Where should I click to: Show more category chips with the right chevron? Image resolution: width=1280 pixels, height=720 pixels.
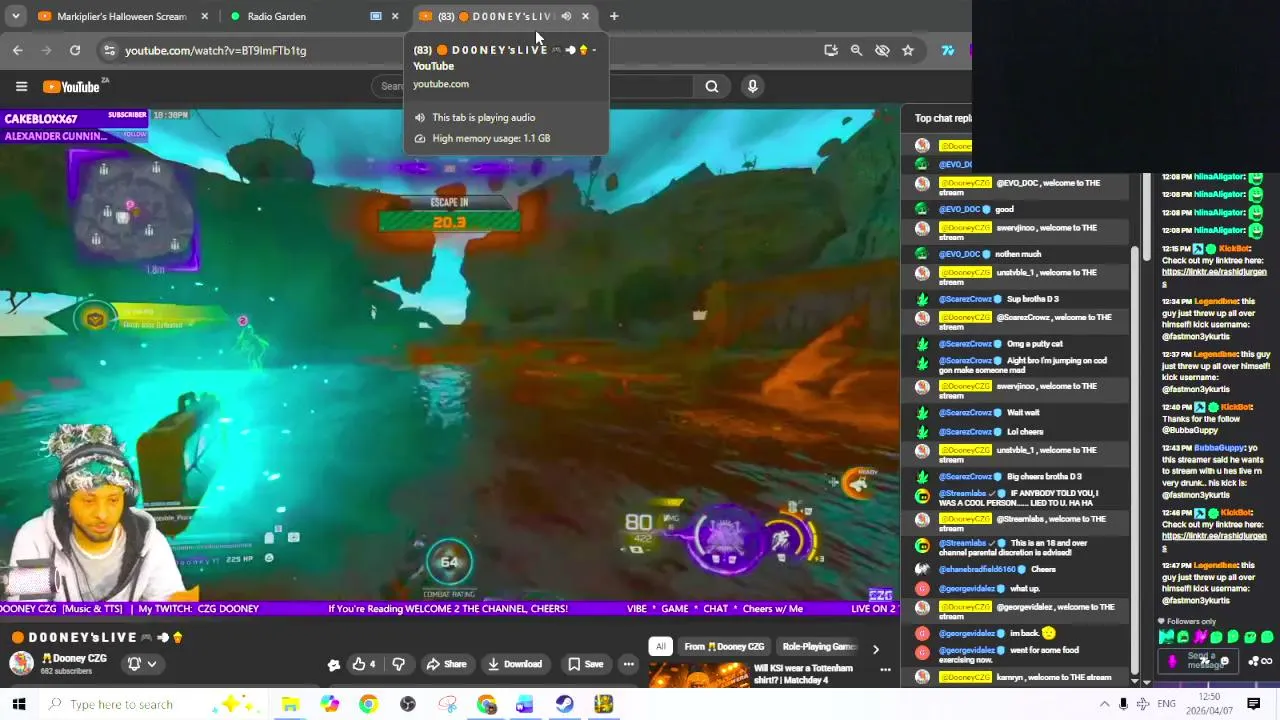pos(875,648)
